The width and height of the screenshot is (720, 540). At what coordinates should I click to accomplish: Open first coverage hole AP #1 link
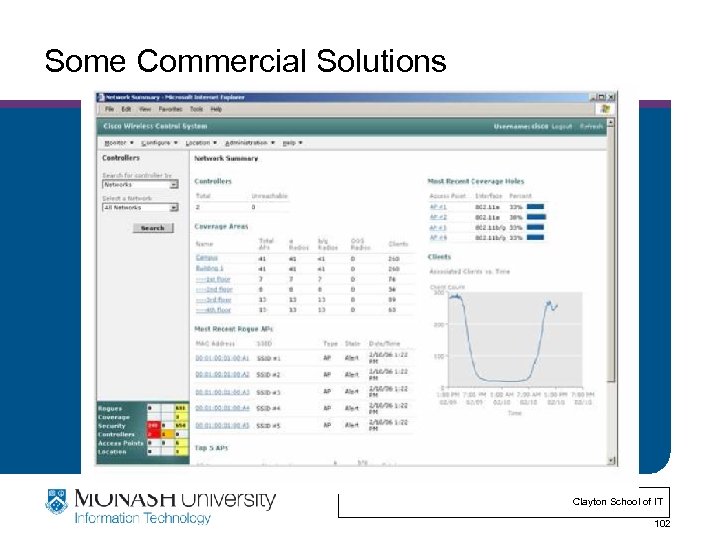pyautogui.click(x=438, y=207)
